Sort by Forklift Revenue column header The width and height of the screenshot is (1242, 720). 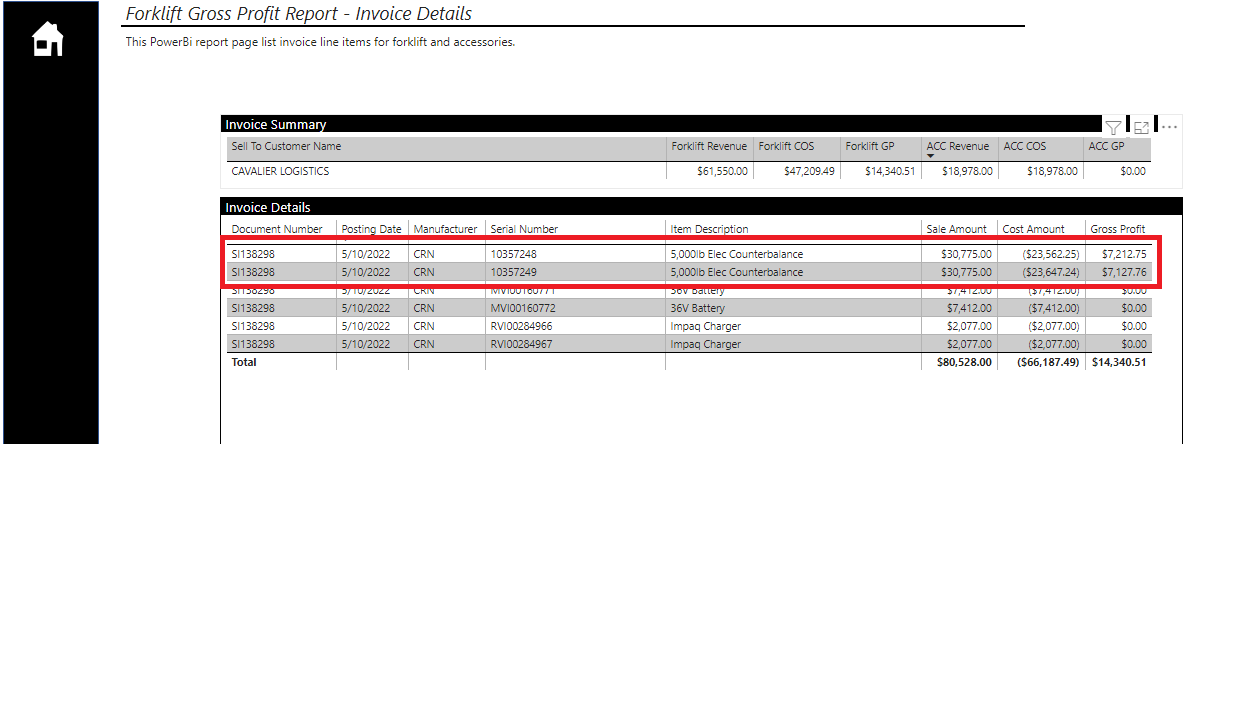coord(709,146)
